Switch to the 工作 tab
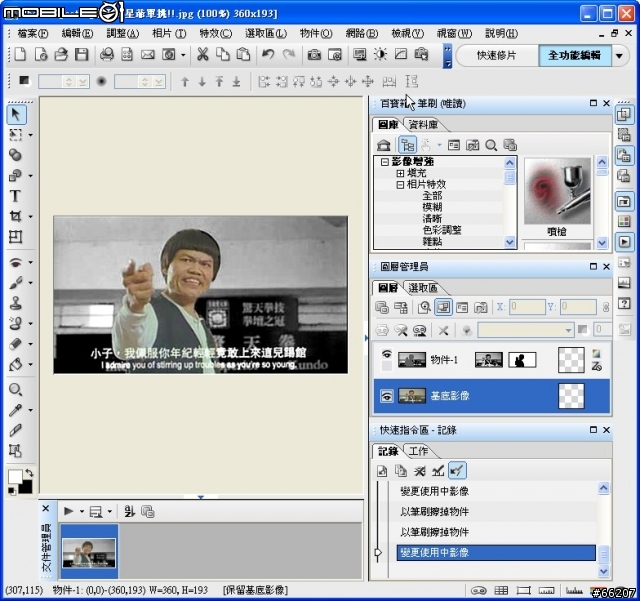 coord(418,452)
